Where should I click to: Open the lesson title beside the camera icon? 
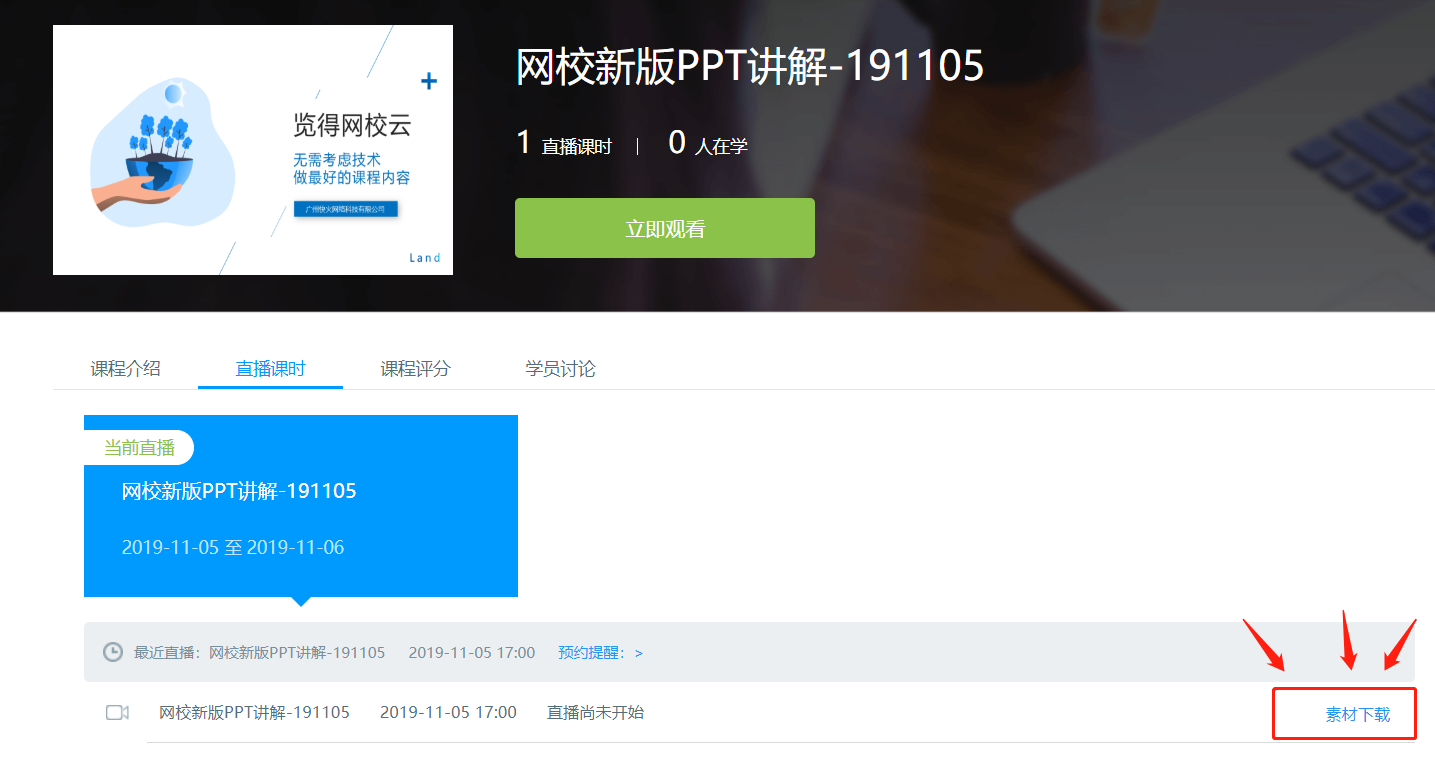point(254,712)
